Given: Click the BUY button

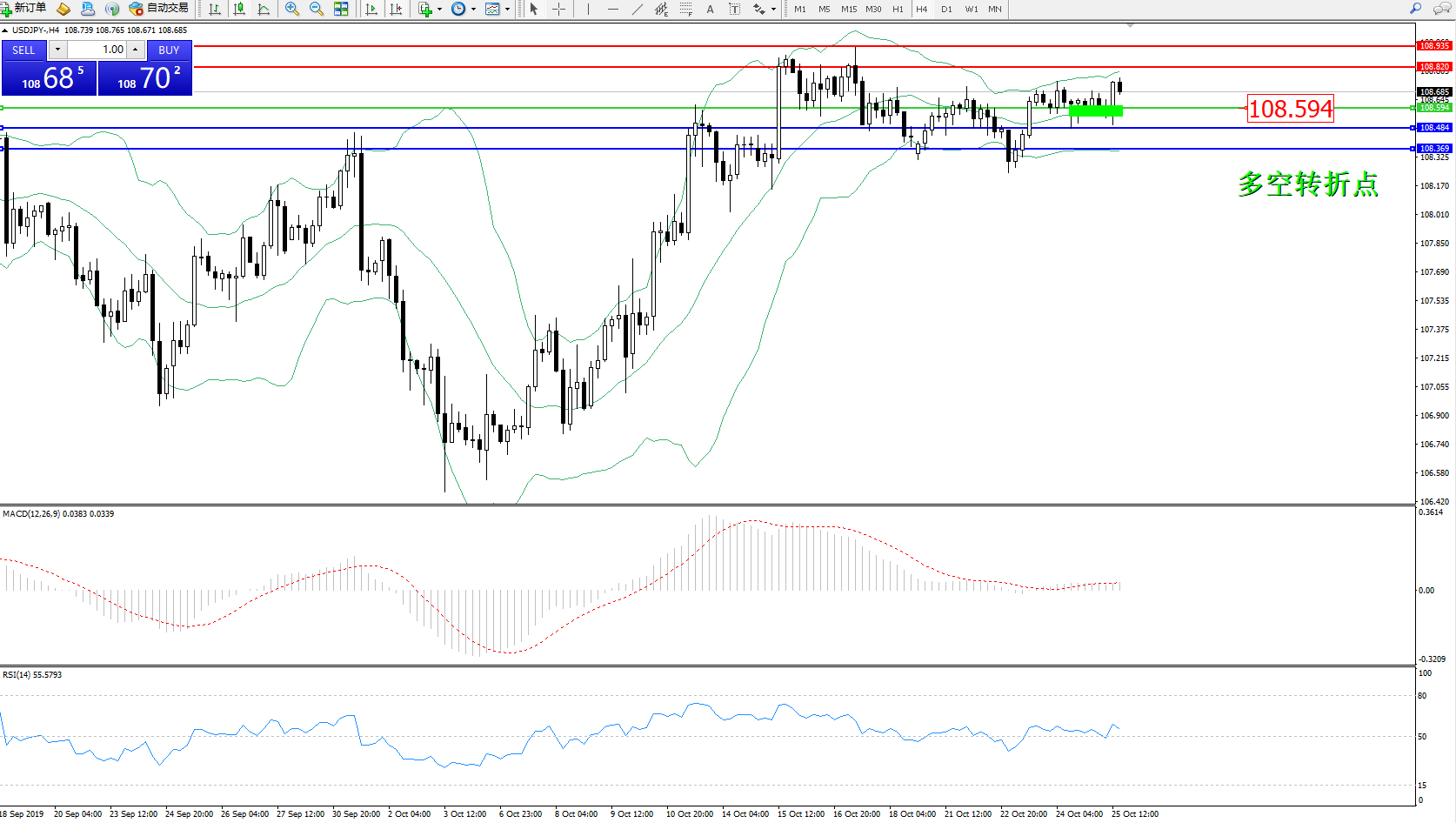Looking at the screenshot, I should pyautogui.click(x=169, y=50).
